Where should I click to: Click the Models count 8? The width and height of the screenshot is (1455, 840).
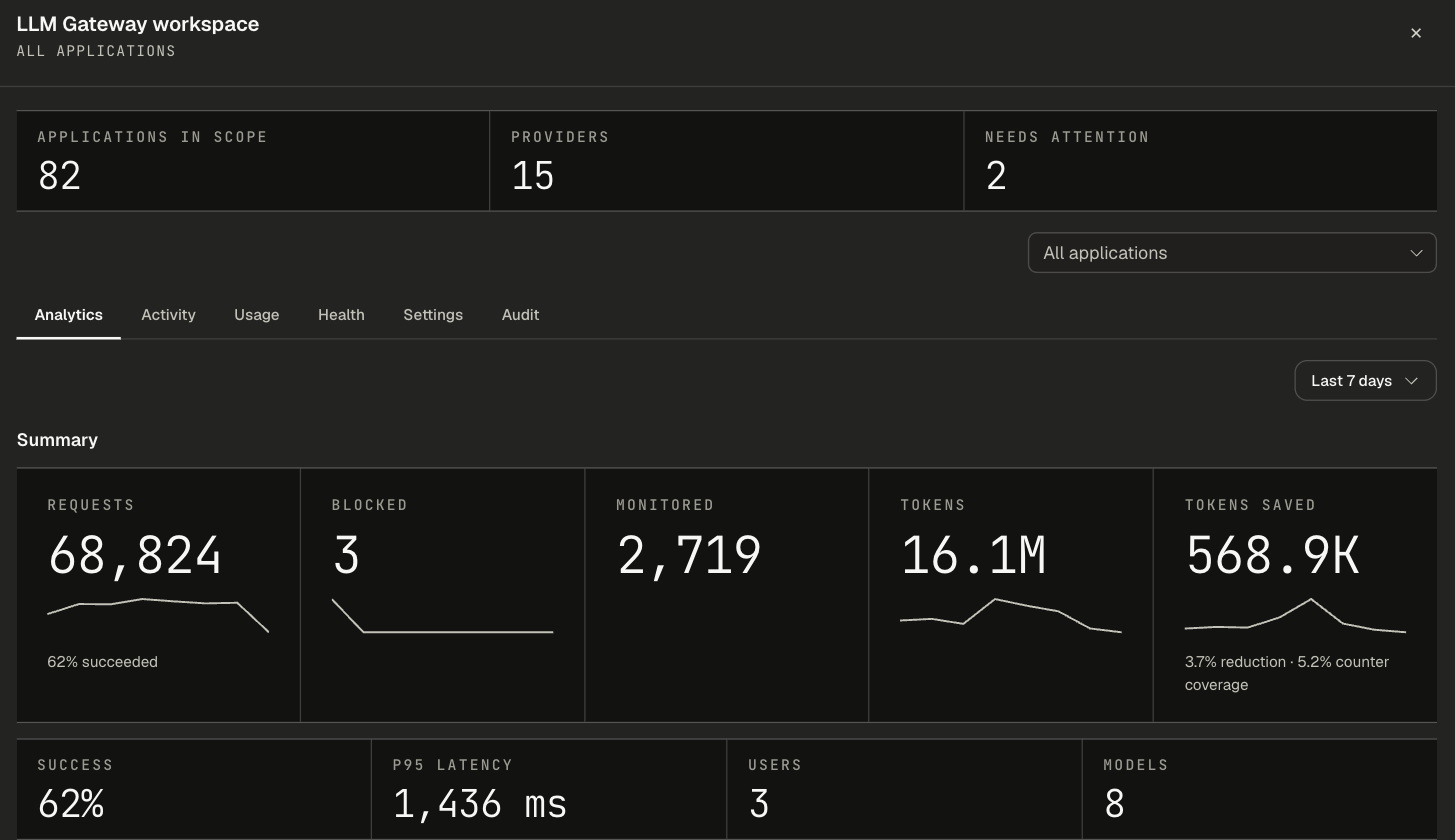click(x=1115, y=804)
